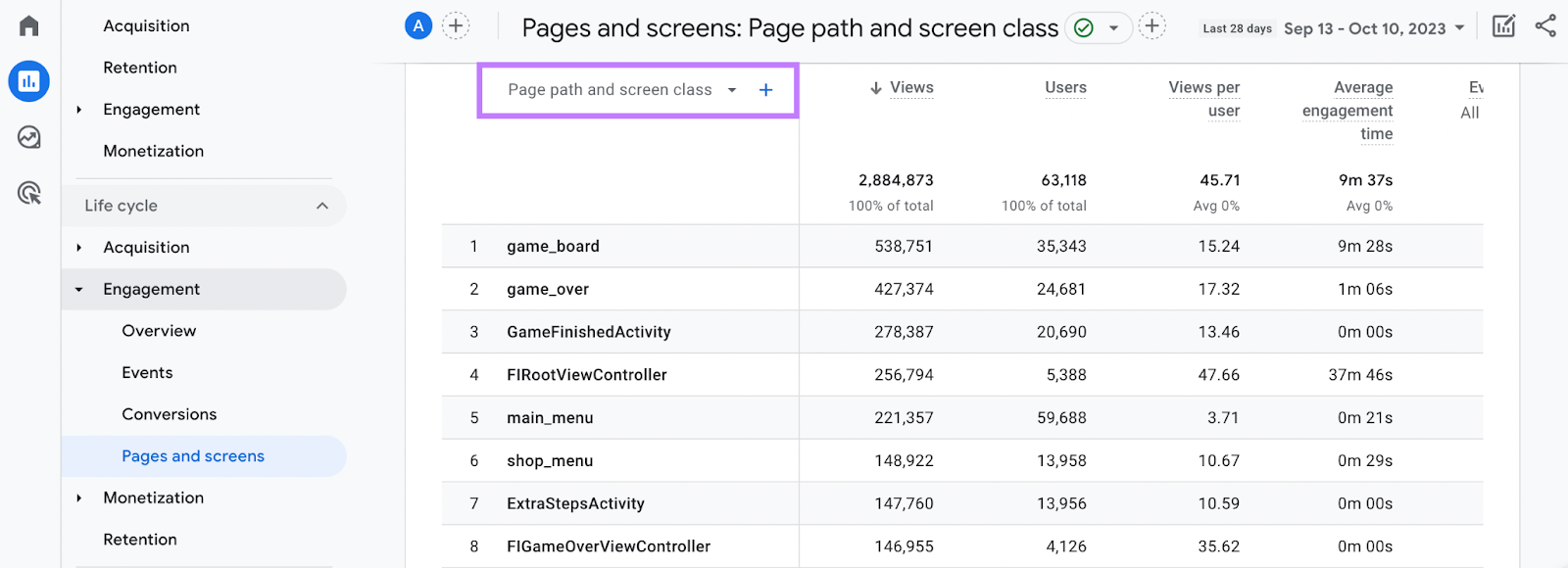Sort table by Users column
The width and height of the screenshot is (1568, 568).
(1065, 88)
